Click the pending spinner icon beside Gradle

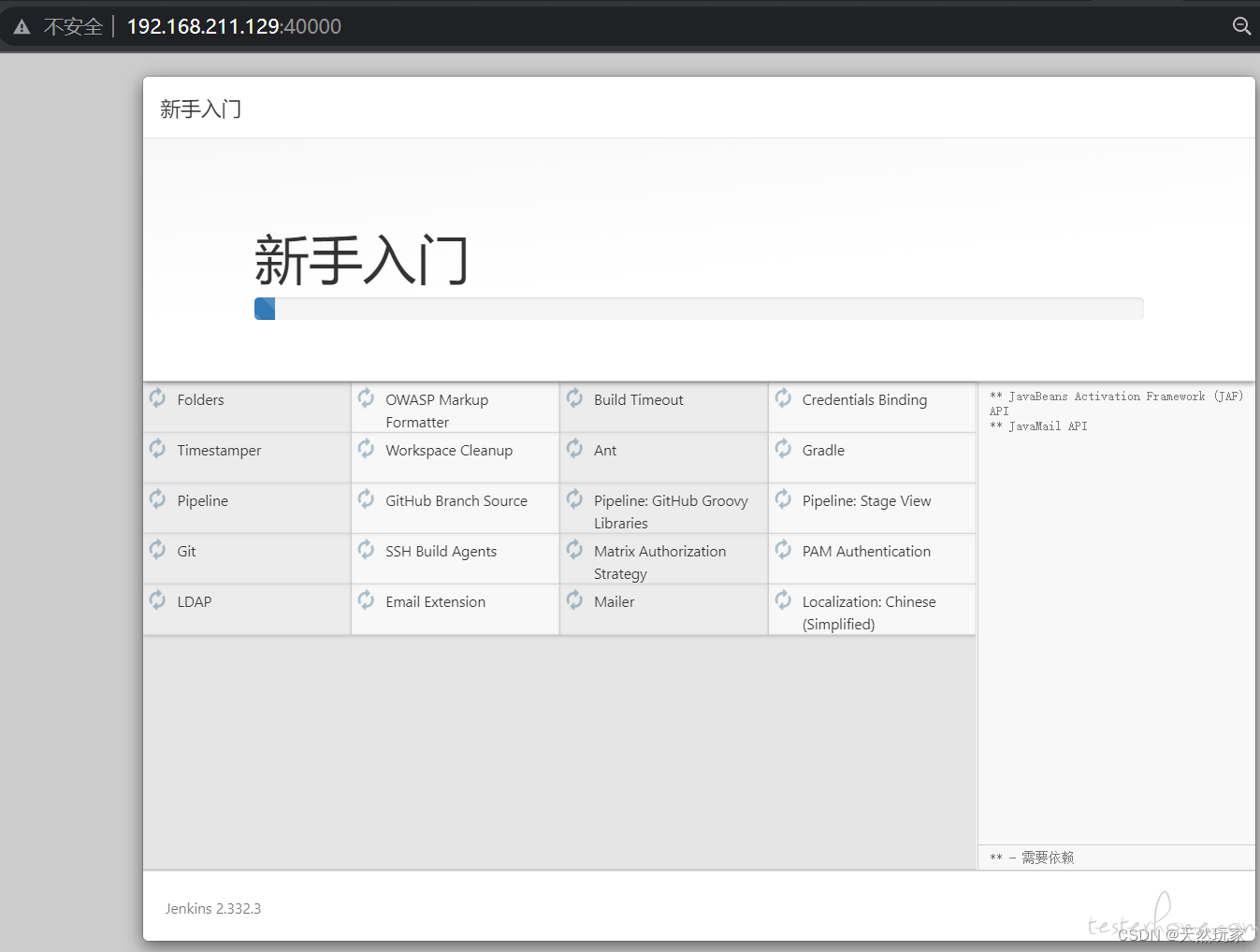pyautogui.click(x=784, y=448)
